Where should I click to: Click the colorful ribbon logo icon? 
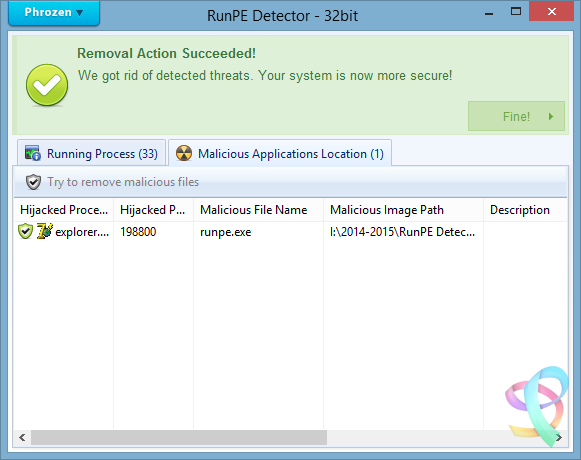[537, 406]
